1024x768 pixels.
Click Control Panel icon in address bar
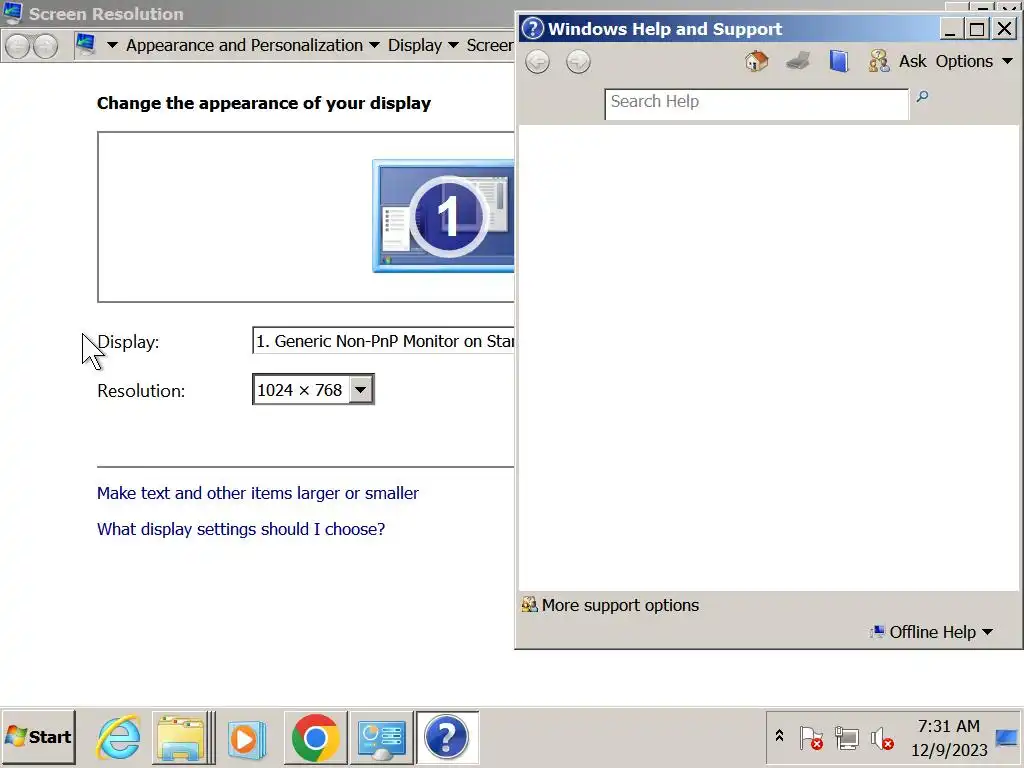point(86,45)
